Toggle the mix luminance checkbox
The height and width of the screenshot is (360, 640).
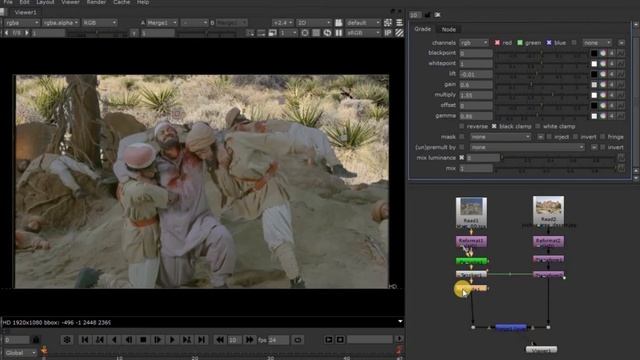(x=462, y=158)
